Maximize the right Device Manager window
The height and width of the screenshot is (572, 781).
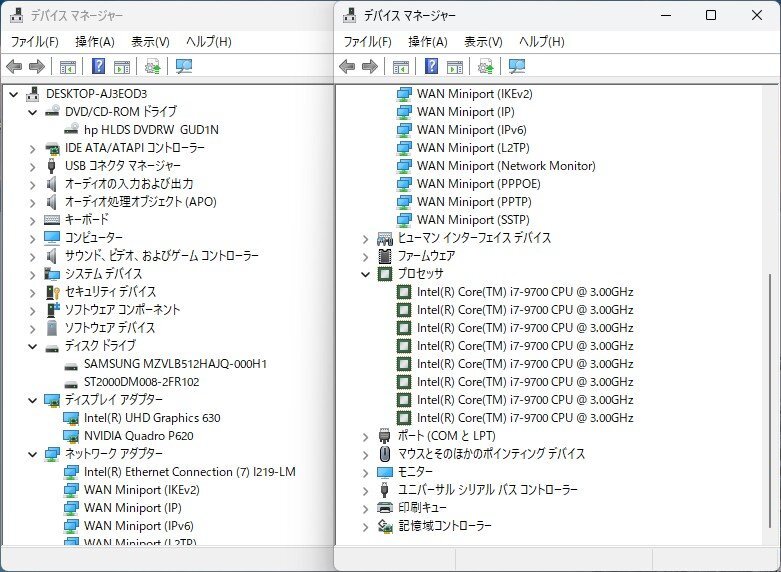click(711, 15)
